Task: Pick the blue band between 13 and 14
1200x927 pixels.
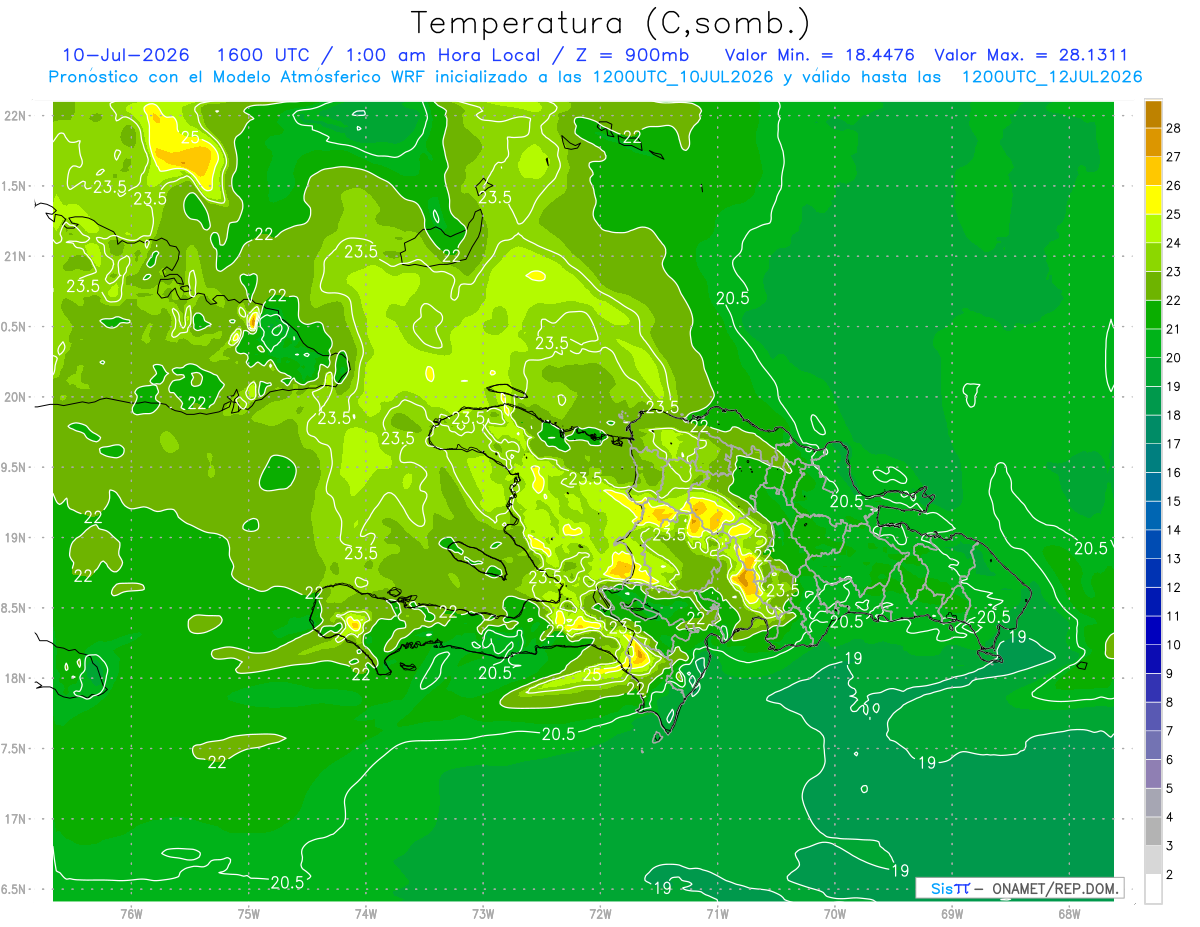Action: coord(1153,544)
